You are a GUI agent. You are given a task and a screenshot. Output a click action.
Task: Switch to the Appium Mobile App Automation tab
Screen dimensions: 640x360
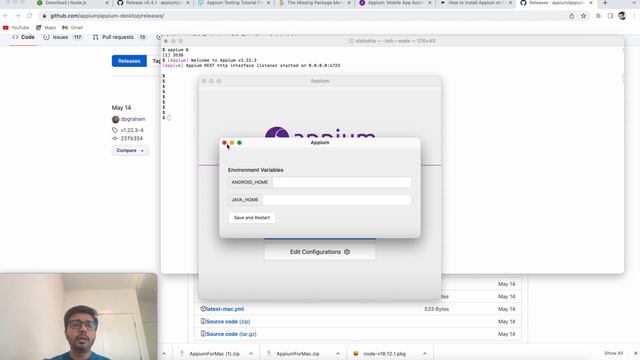pyautogui.click(x=395, y=3)
